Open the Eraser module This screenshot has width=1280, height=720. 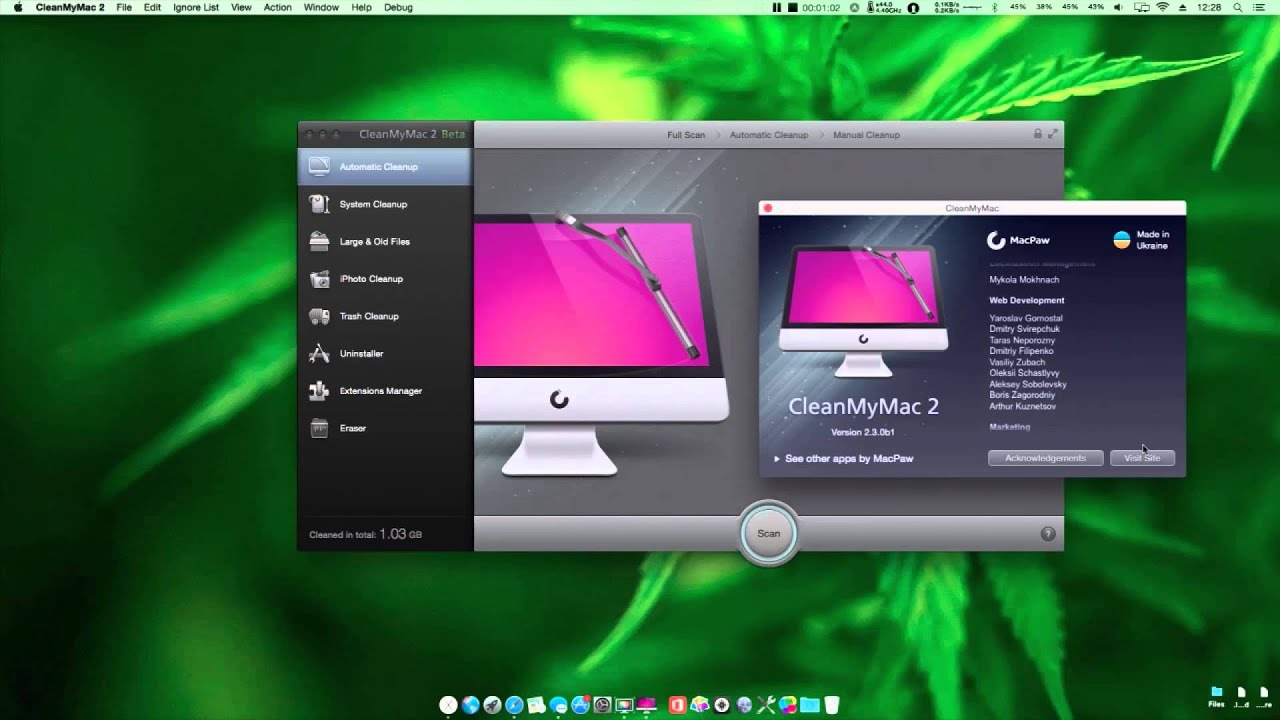(385, 428)
